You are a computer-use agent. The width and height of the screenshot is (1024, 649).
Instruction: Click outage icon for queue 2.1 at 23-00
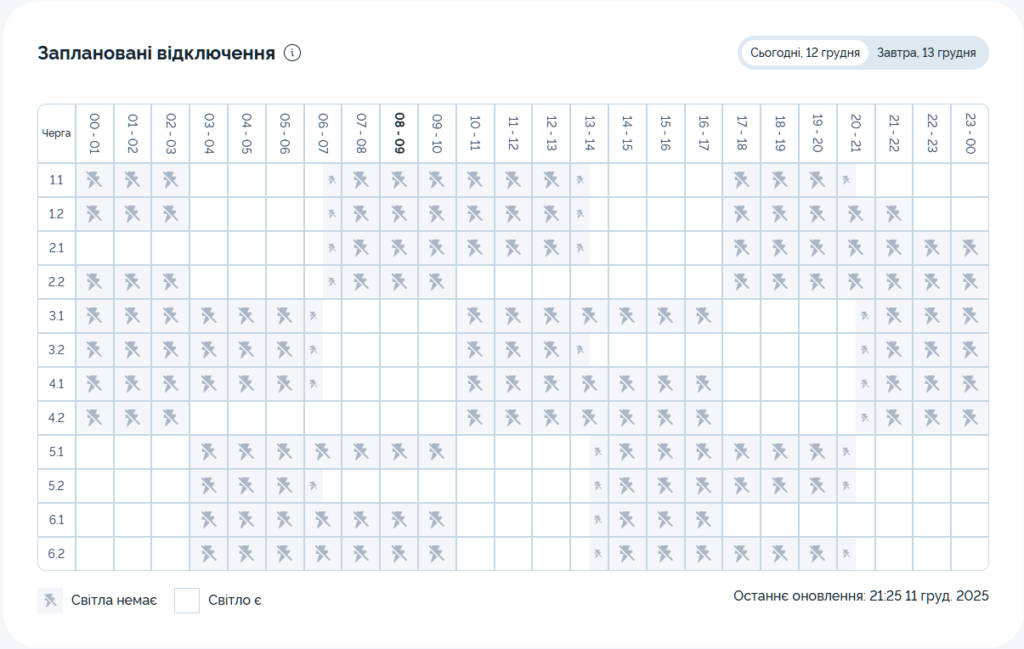[969, 248]
